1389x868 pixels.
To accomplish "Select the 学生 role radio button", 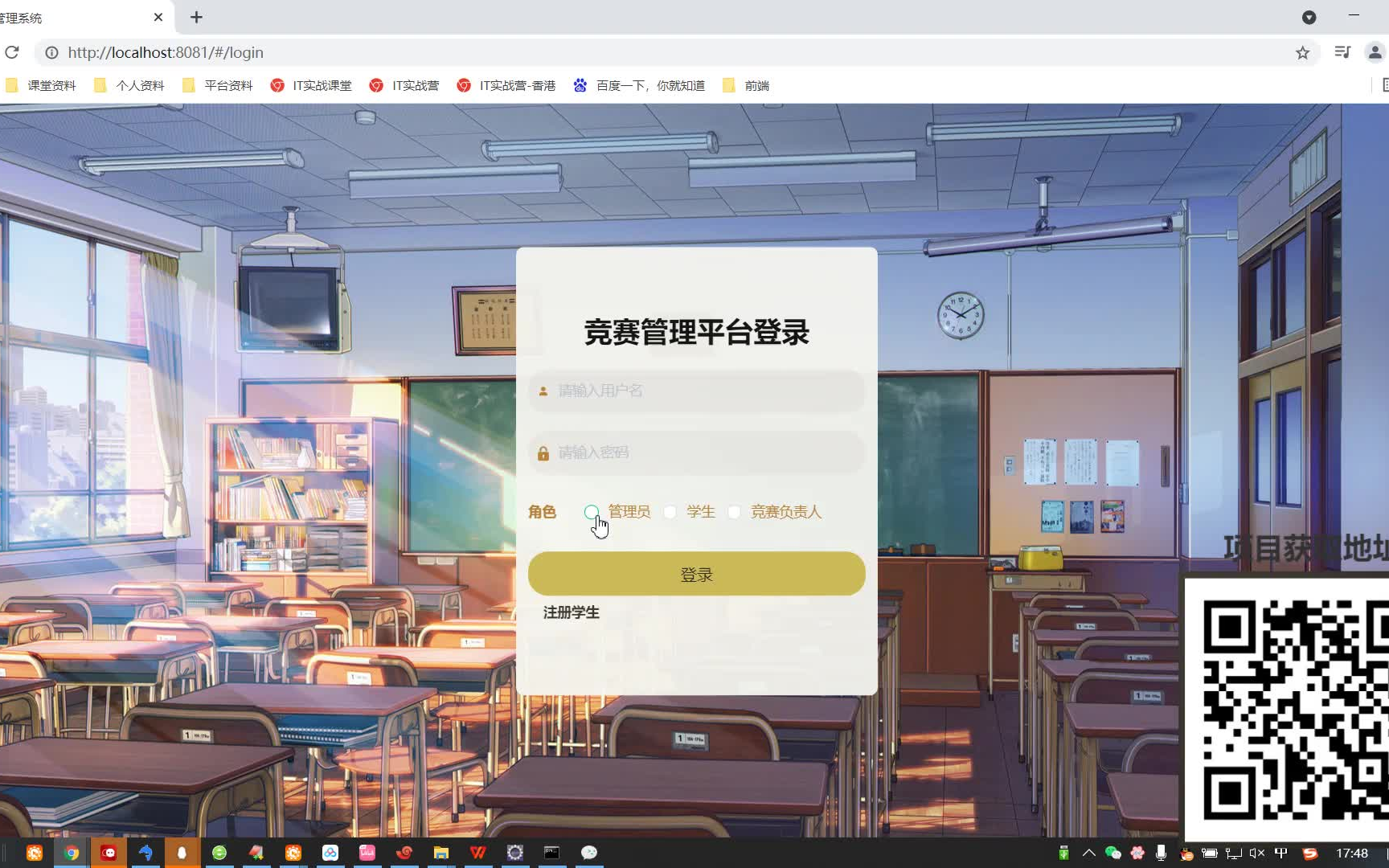I will tap(670, 512).
